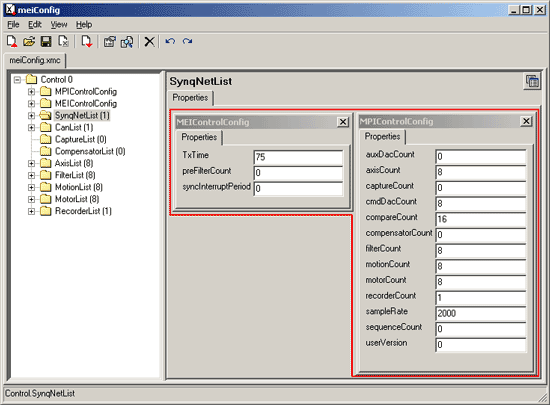Click the black X delete toolbar icon
Screen dimensions: 550x405
tap(149, 41)
